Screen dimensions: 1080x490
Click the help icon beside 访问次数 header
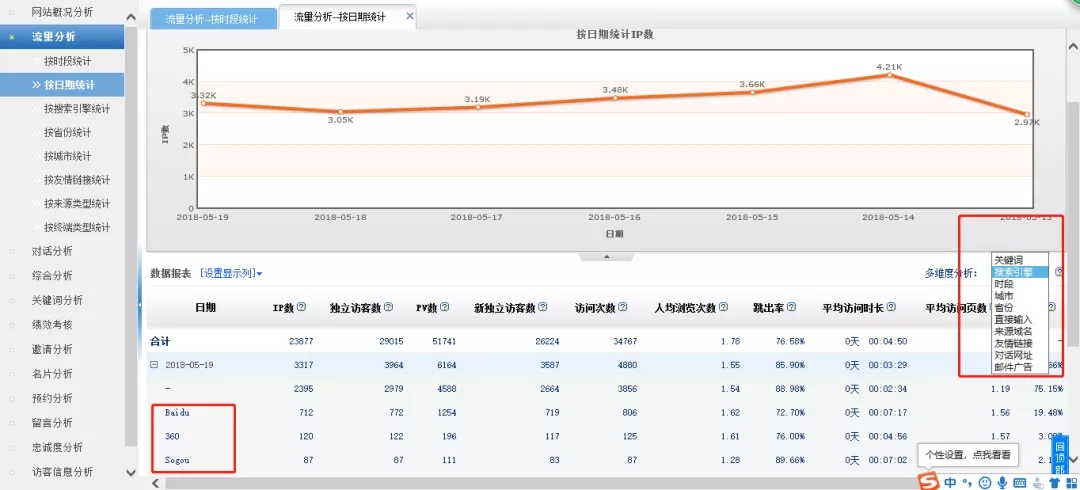(623, 307)
